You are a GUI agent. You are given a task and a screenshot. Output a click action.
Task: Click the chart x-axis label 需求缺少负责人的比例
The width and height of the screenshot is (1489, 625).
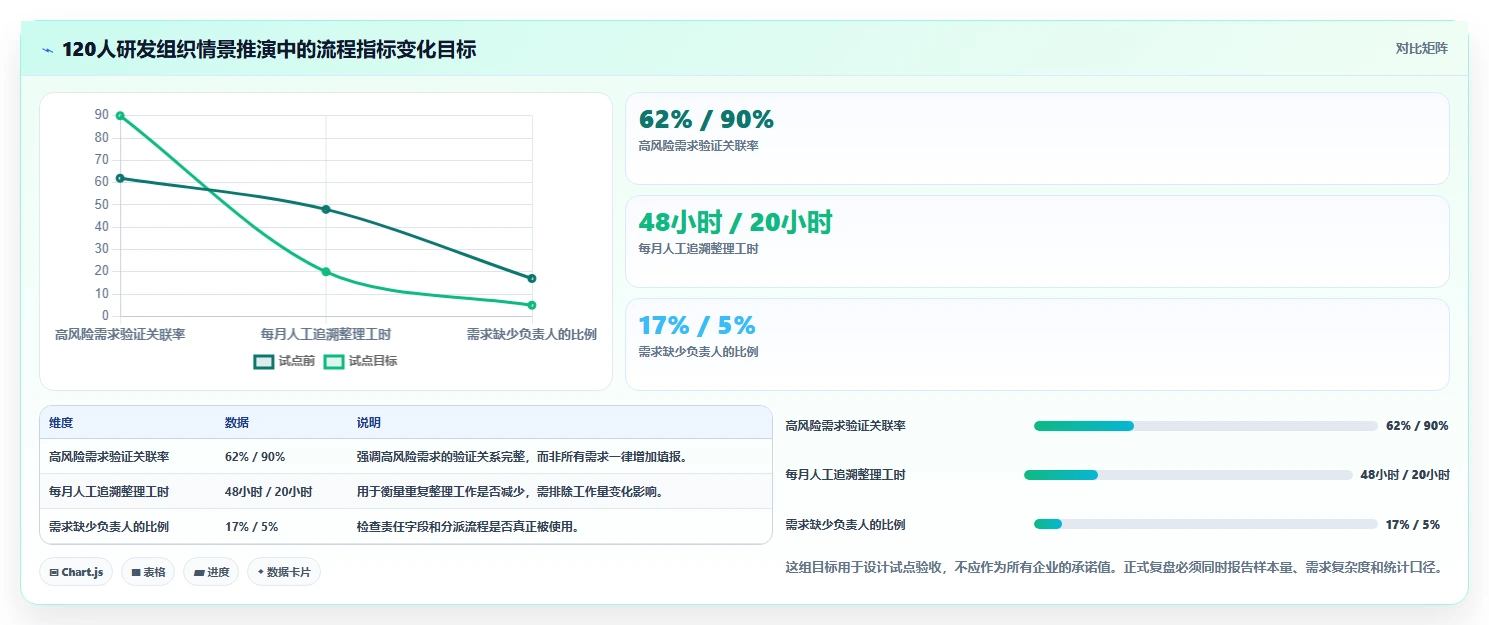tap(532, 334)
